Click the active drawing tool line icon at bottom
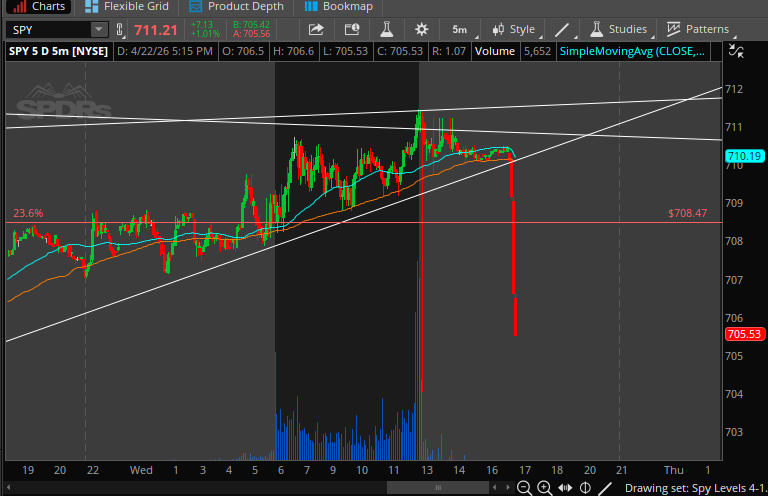 pyautogui.click(x=605, y=488)
